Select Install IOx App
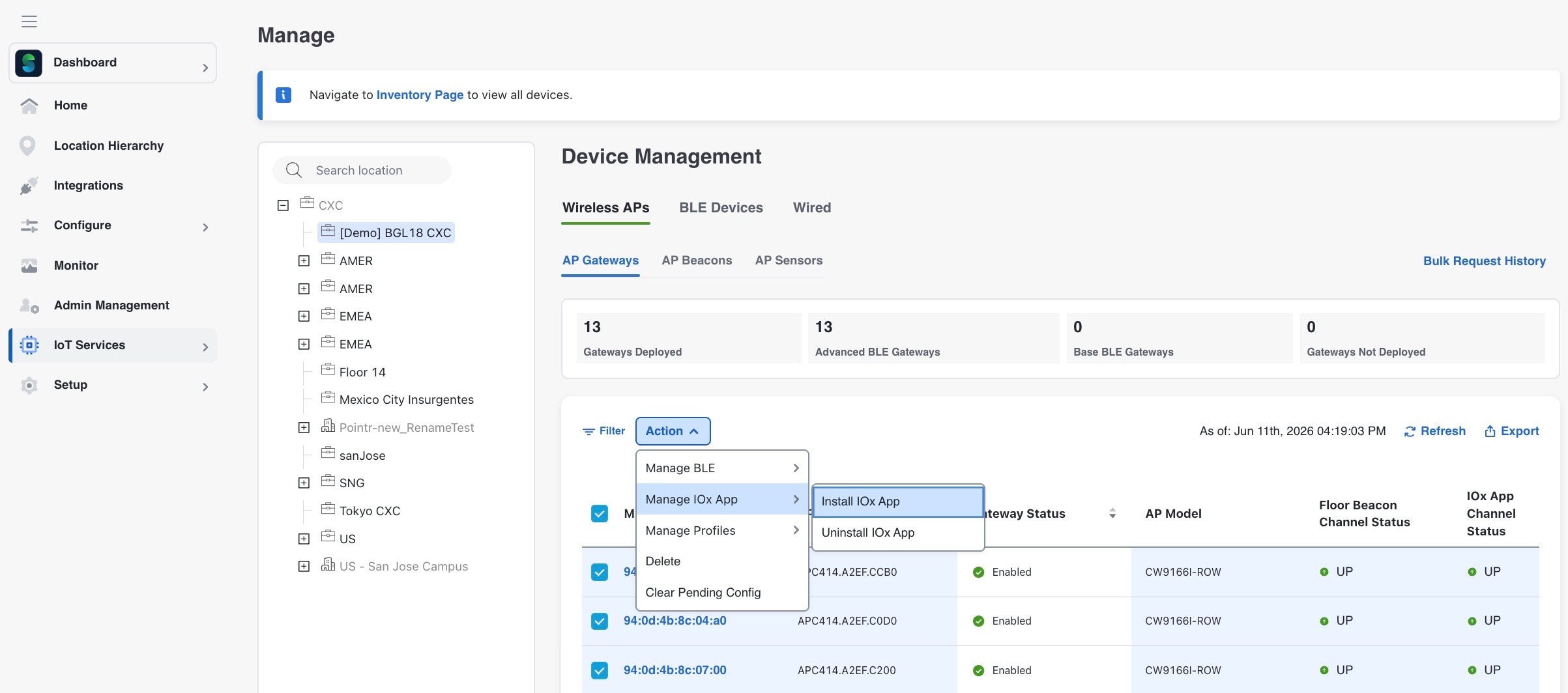This screenshot has width=1568, height=693. [x=898, y=502]
